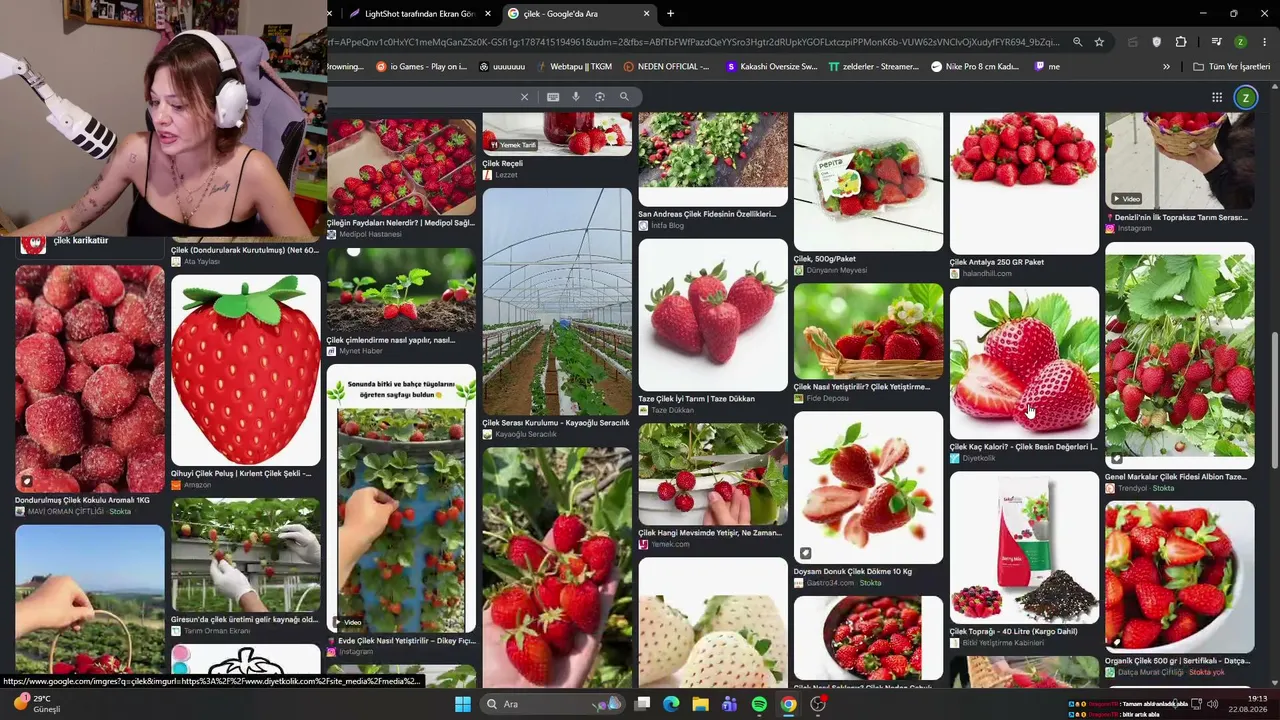Open a new browser tab
The width and height of the screenshot is (1280, 720).
pos(670,14)
